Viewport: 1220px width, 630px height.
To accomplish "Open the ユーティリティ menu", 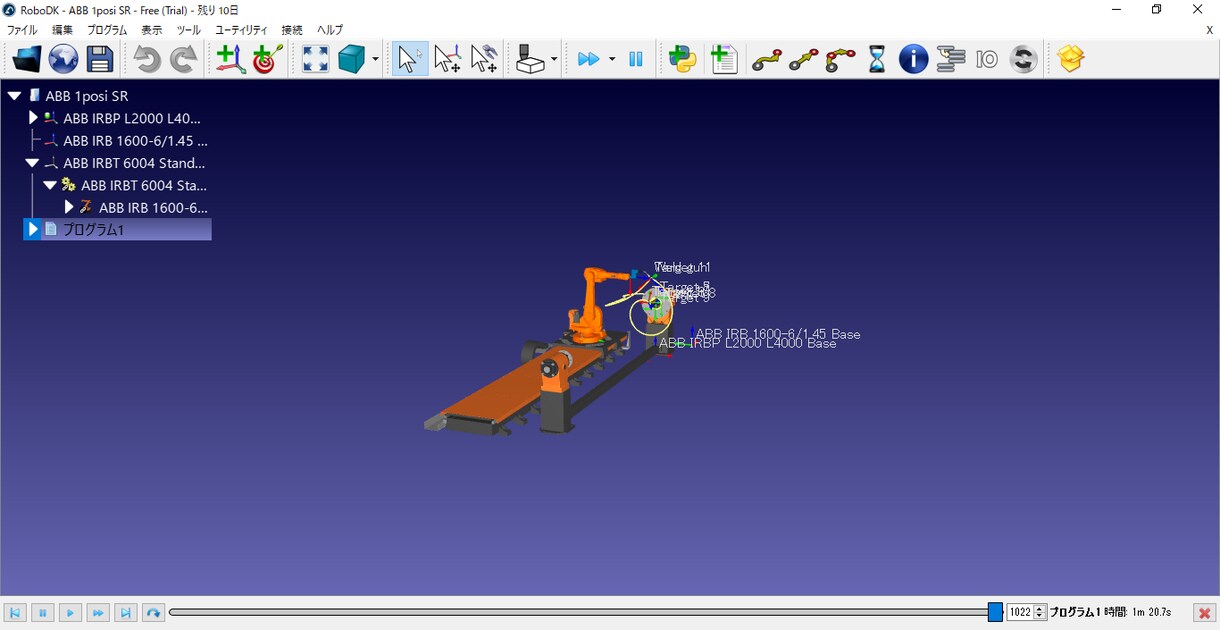I will point(241,30).
